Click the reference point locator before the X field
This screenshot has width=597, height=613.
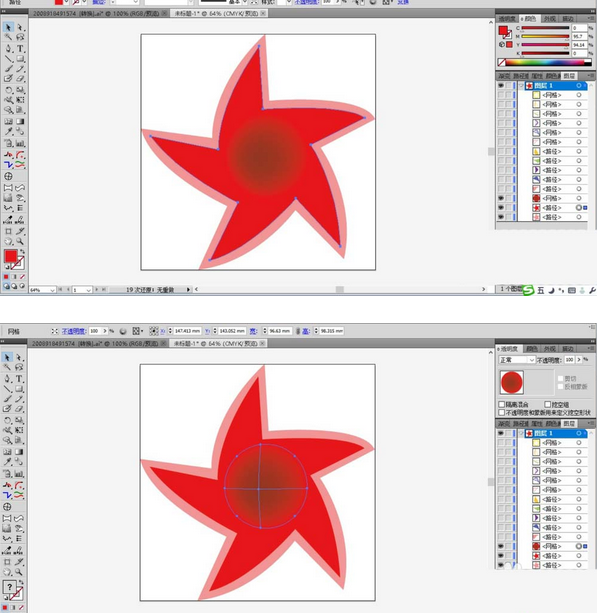tap(153, 331)
